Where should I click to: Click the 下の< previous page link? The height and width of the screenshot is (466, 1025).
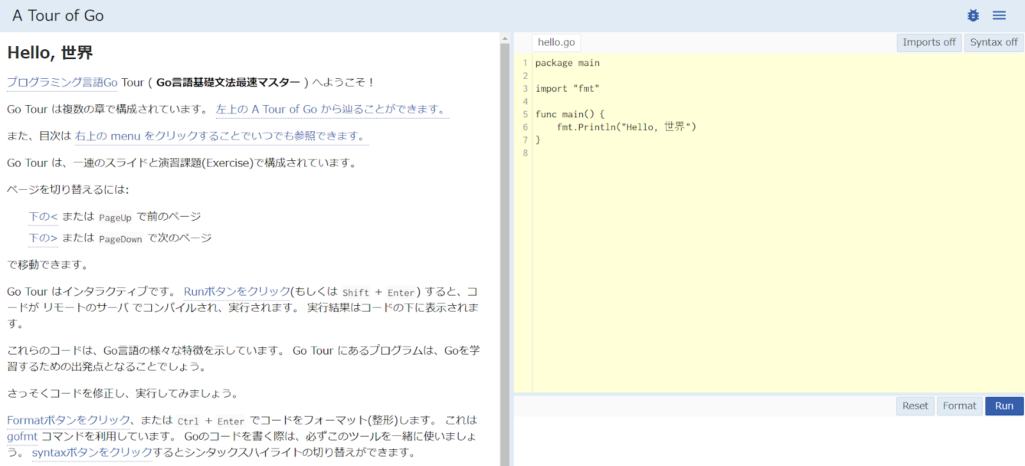click(43, 216)
